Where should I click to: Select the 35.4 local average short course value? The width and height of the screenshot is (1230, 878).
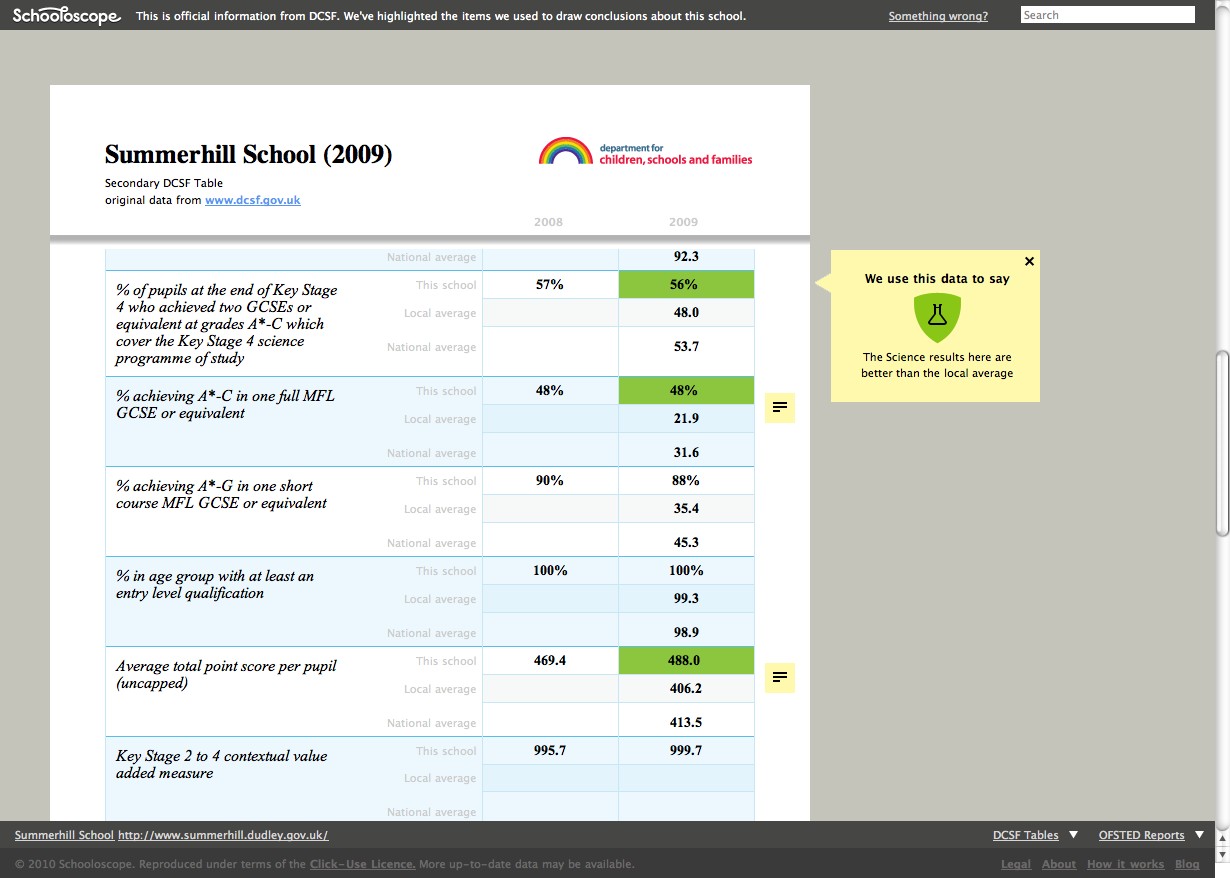(x=686, y=508)
